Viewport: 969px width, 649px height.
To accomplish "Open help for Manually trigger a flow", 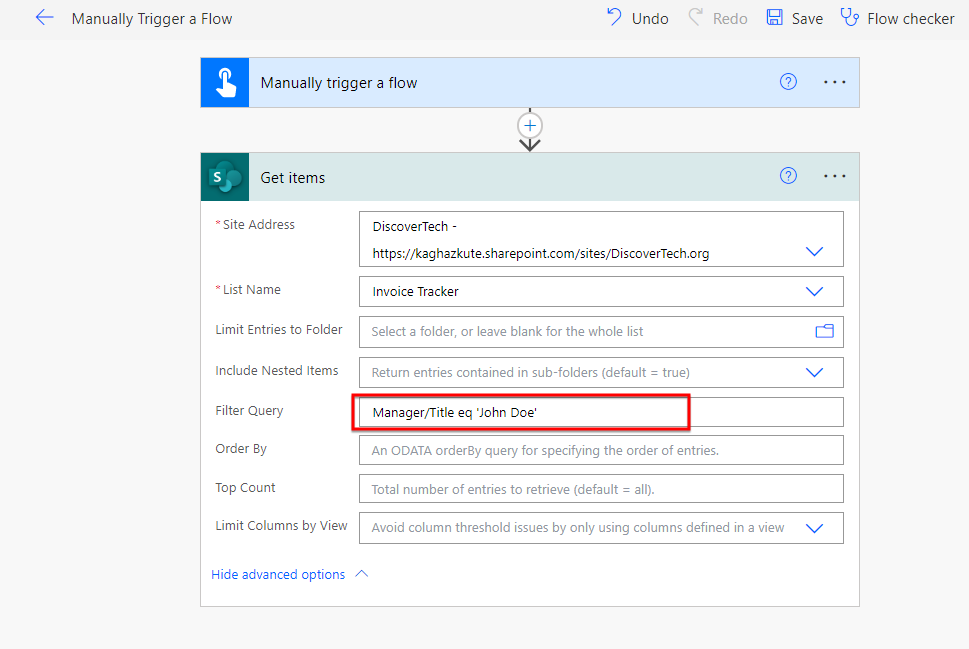I will pos(788,82).
